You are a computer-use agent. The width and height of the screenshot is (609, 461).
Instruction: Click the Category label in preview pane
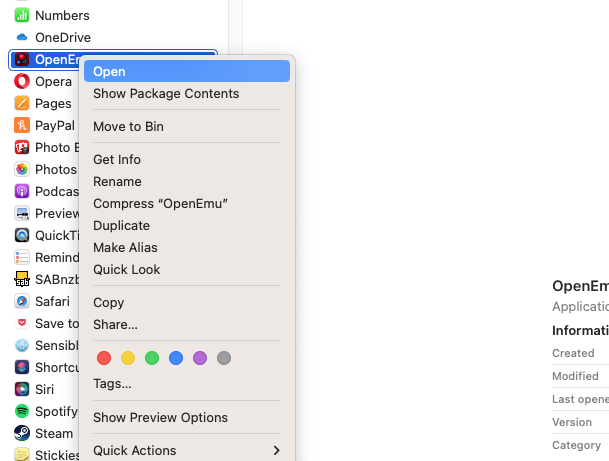pos(576,445)
